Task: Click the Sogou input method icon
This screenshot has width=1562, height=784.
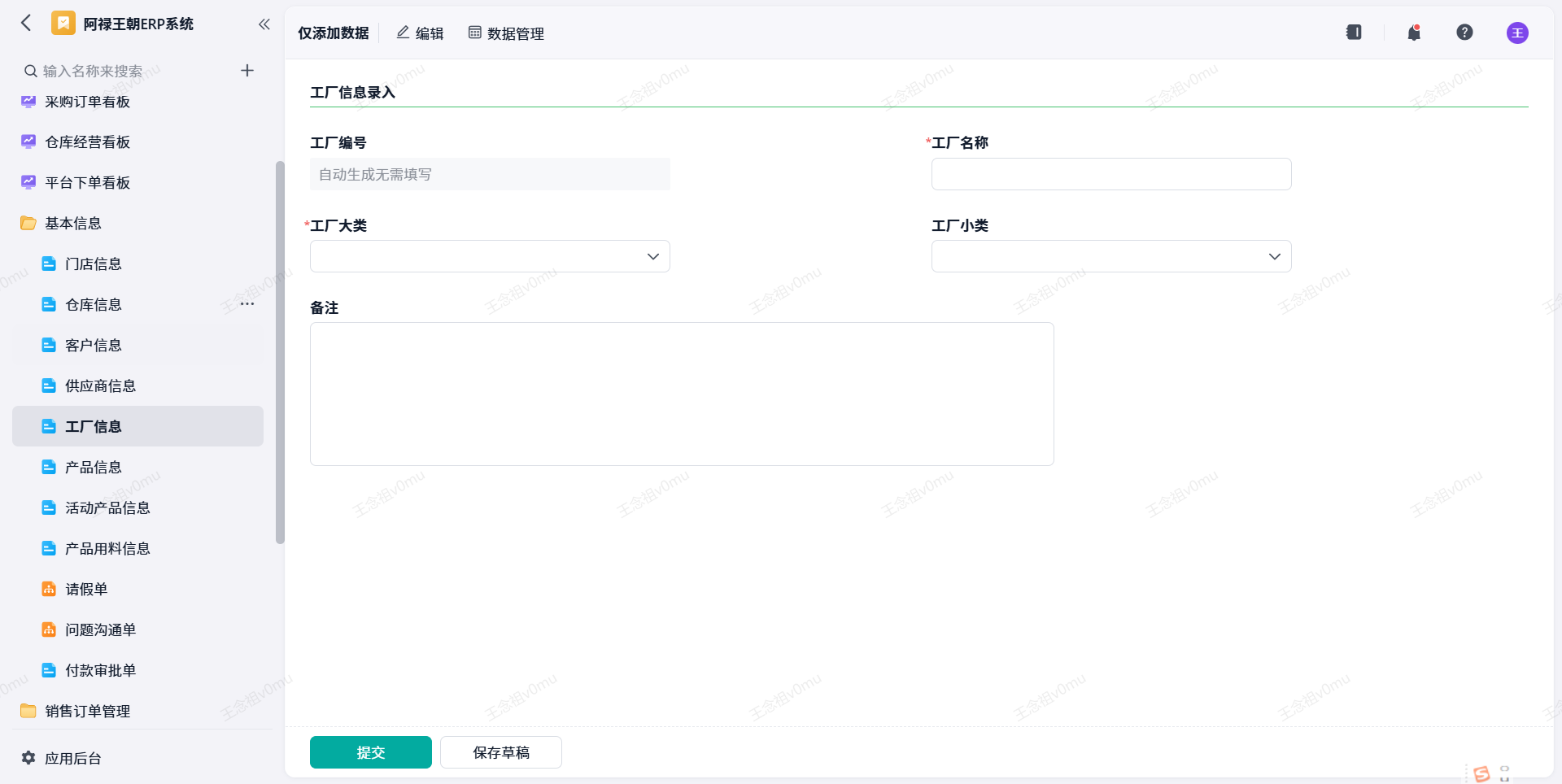Action: [1481, 774]
